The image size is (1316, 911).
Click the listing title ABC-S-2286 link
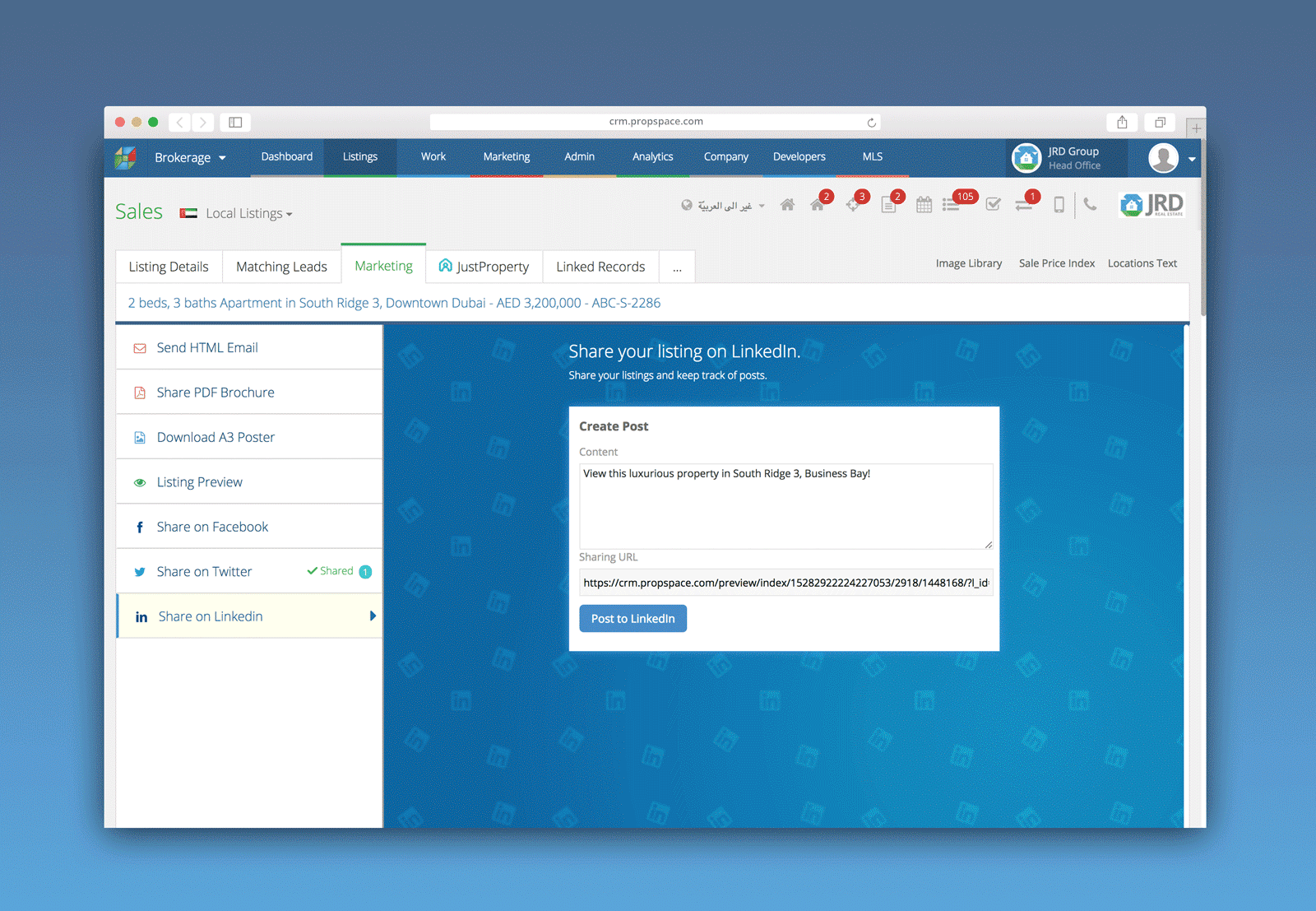tap(394, 303)
